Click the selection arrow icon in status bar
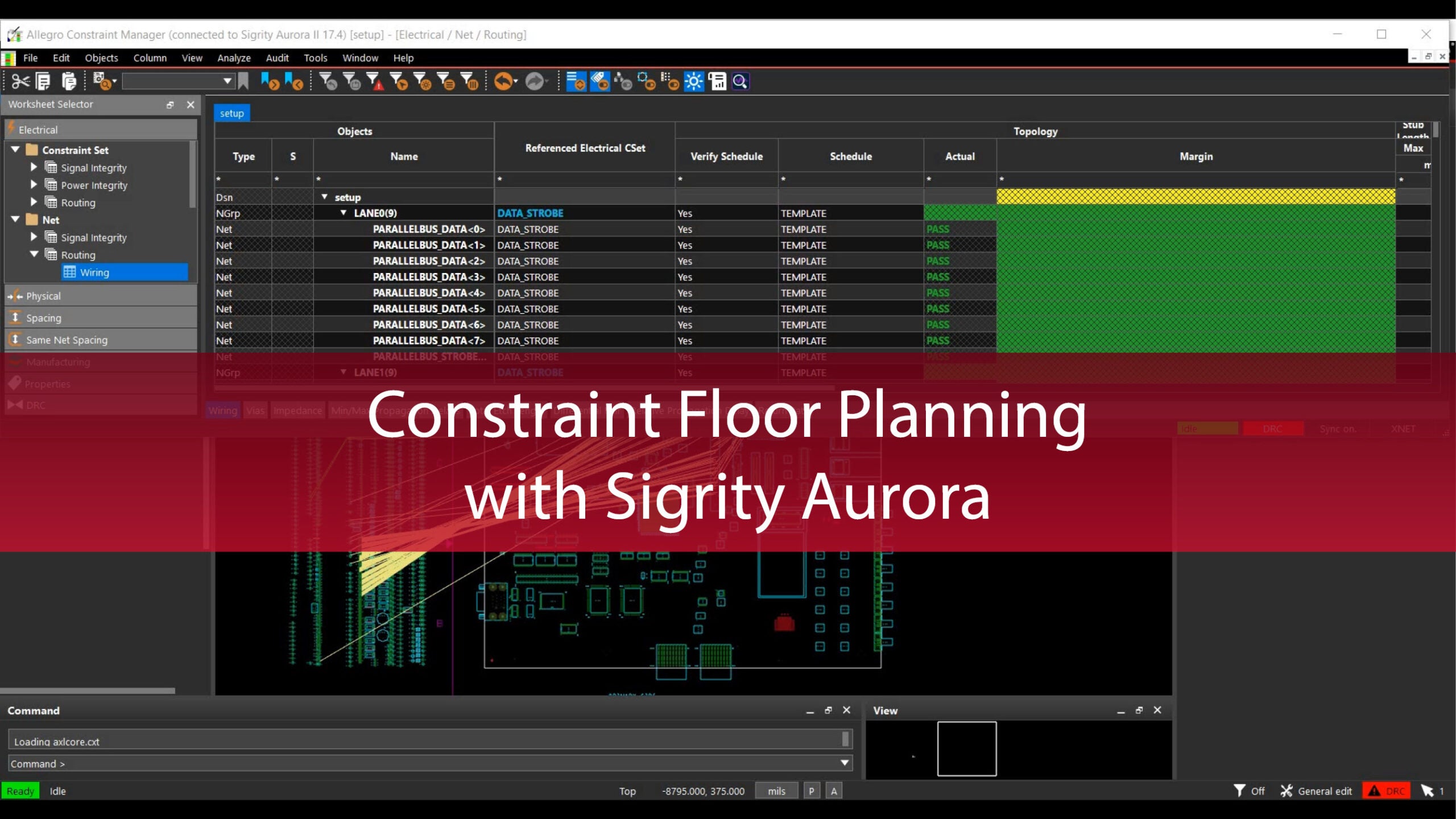Screen dimensions: 1456x819 [x=1428, y=791]
